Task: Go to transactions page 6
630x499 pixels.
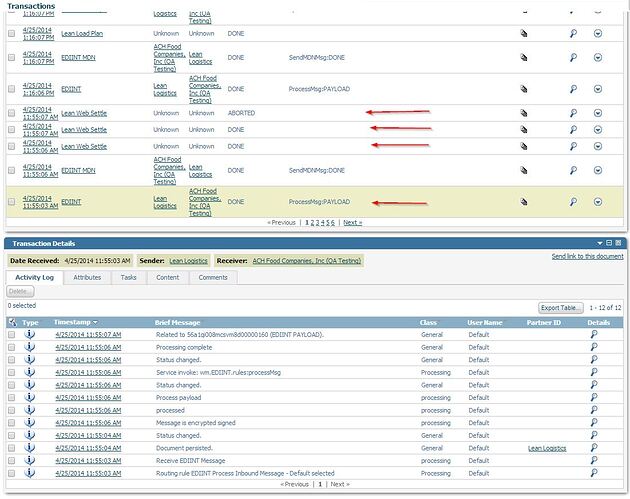Action: point(333,223)
